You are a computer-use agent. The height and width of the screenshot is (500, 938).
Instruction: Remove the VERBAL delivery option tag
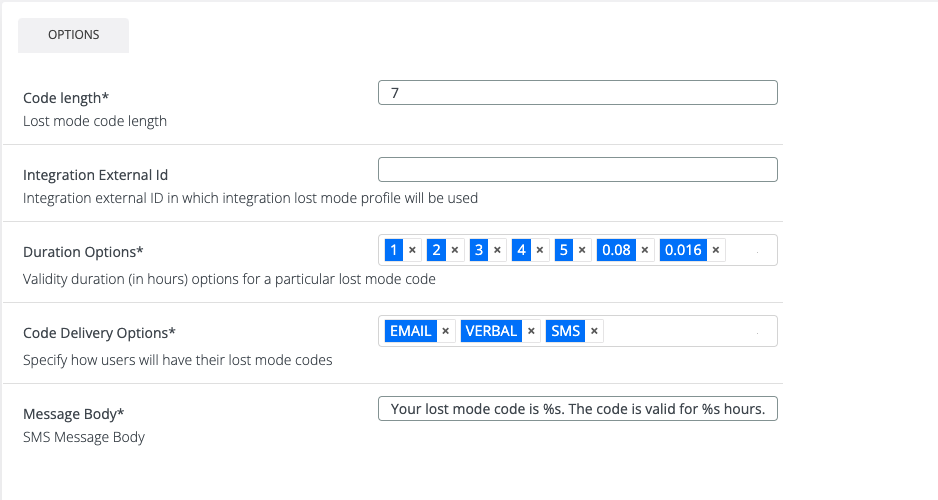(531, 331)
